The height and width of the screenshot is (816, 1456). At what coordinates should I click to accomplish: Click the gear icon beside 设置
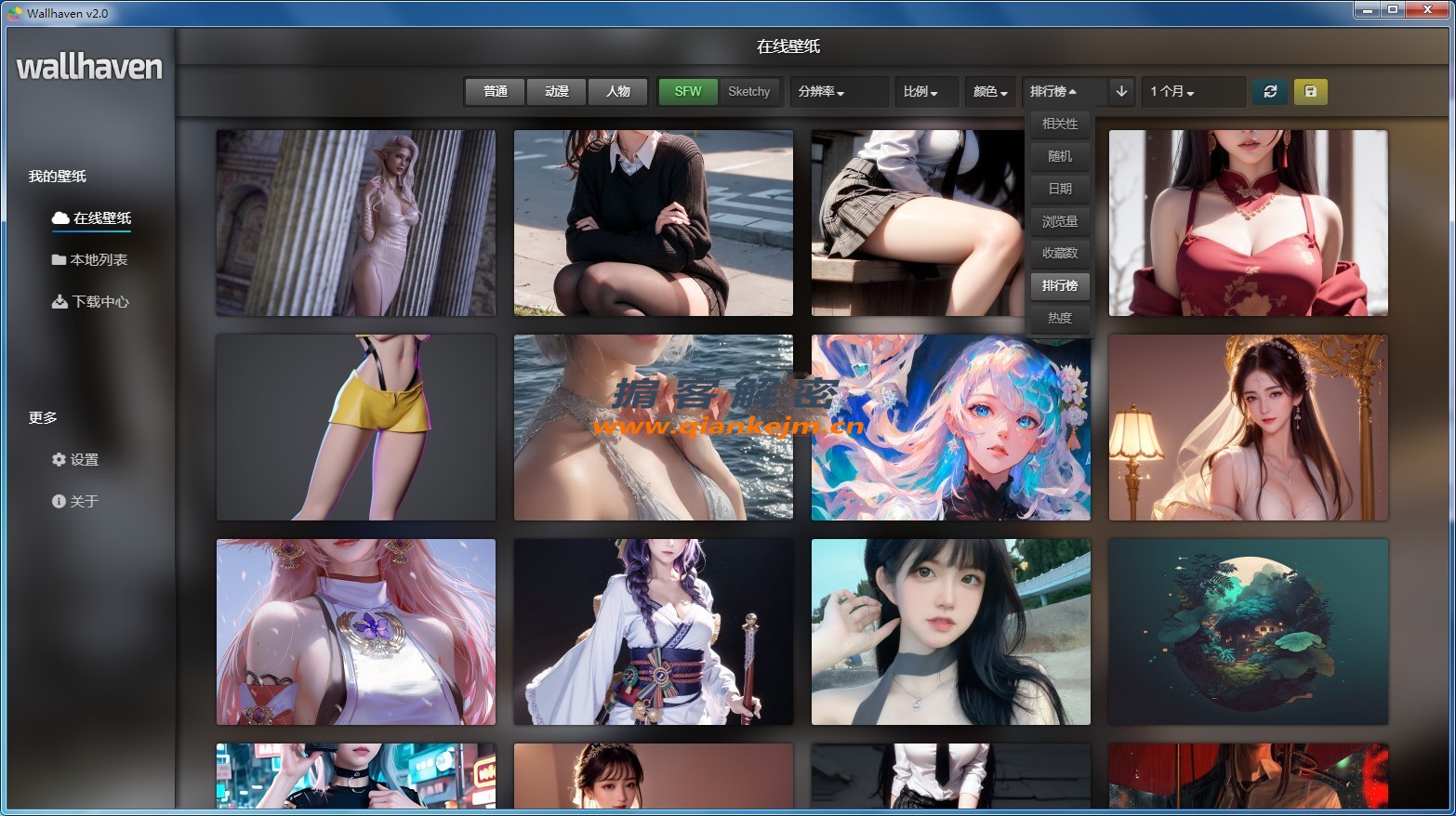click(x=59, y=460)
